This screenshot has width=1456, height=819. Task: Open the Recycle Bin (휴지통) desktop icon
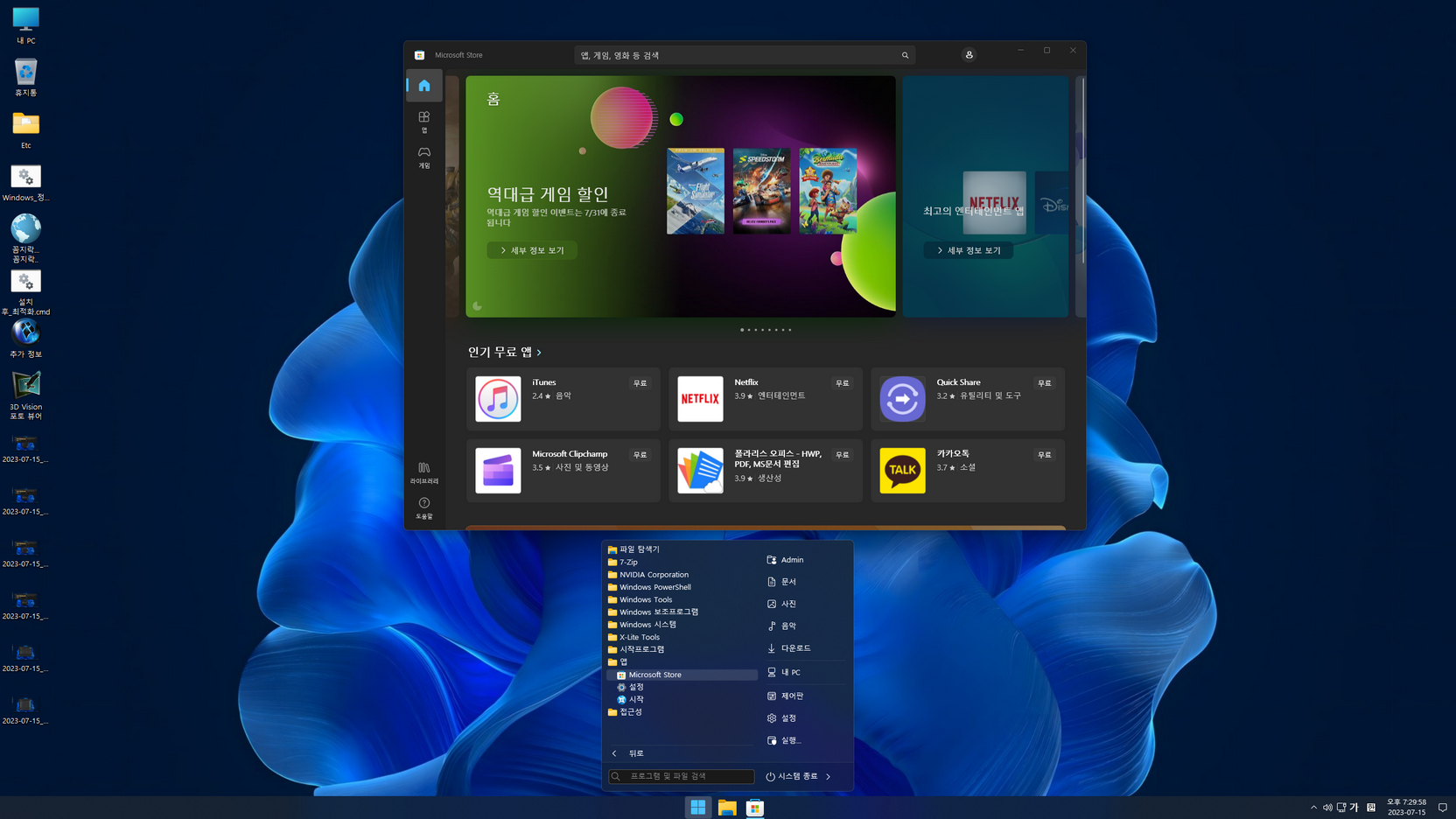coord(25,78)
